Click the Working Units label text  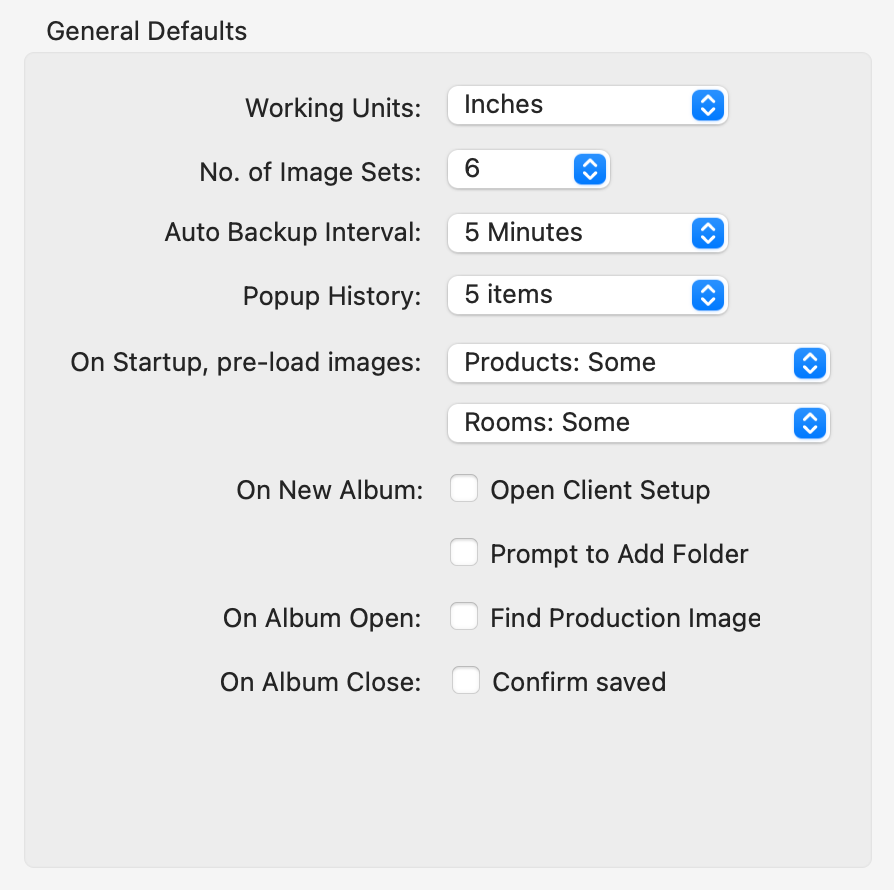pos(333,108)
